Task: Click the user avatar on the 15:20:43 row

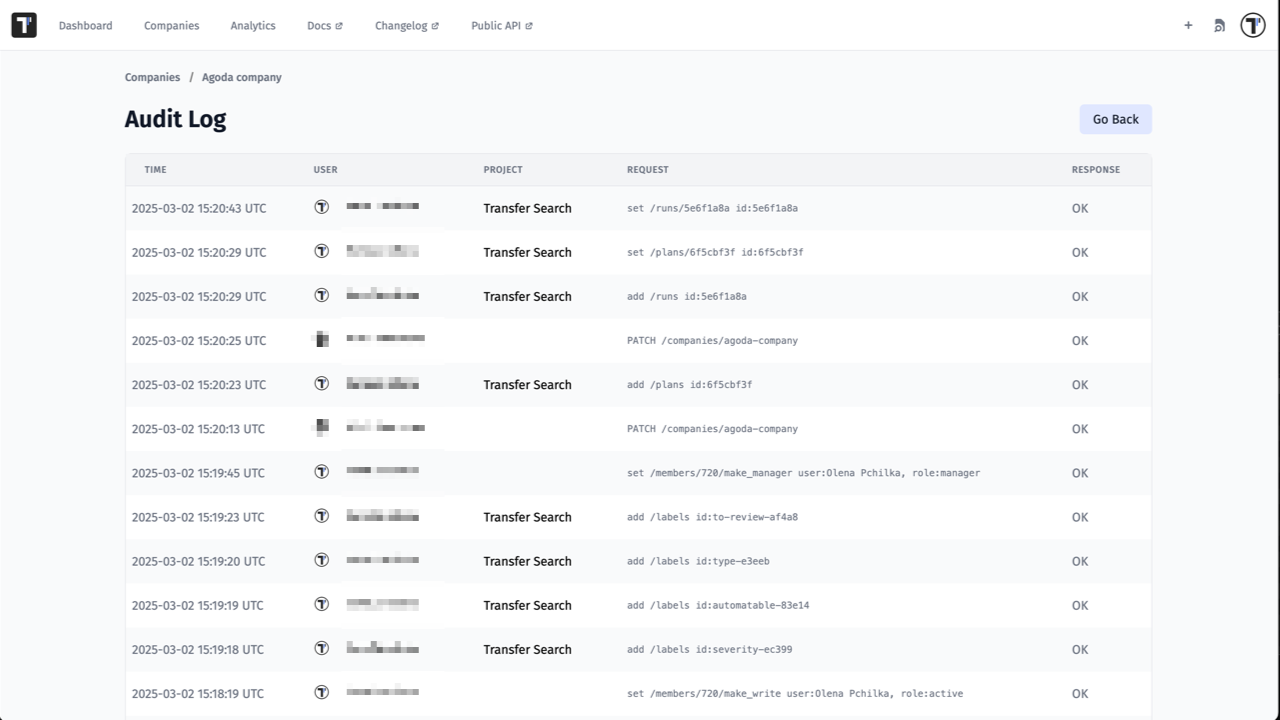Action: tap(321, 207)
